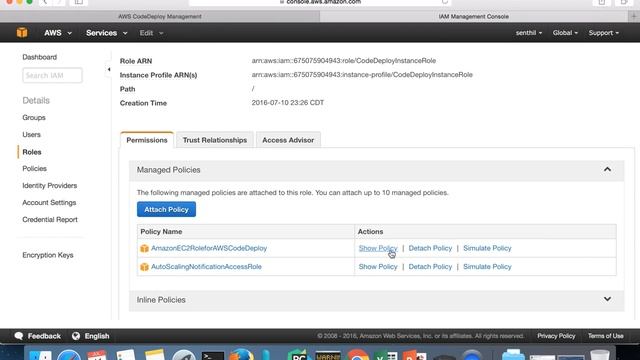This screenshot has height=360, width=640.
Task: Click the Attach Policy button
Action: [x=166, y=209]
